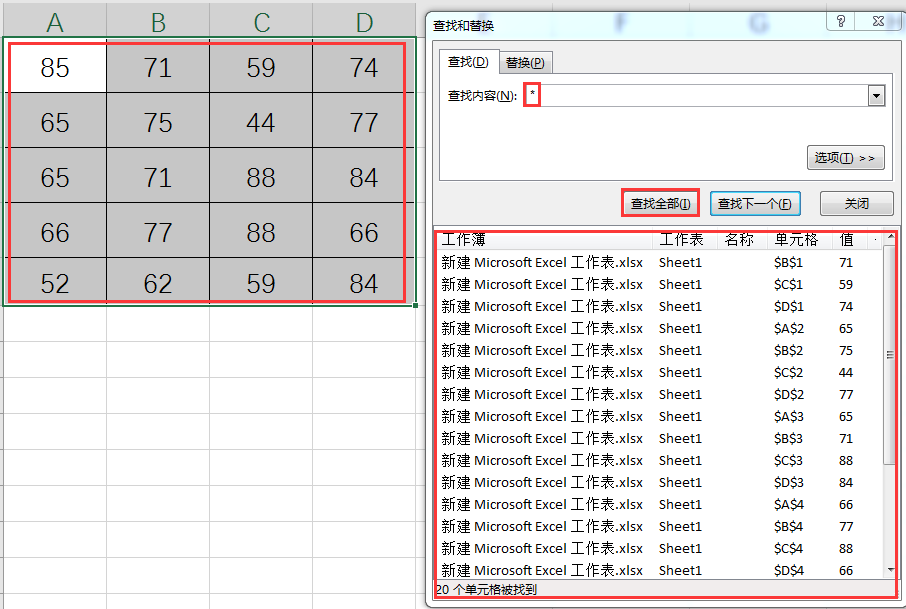
Task: Select the result row for $A$3
Action: (x=659, y=416)
